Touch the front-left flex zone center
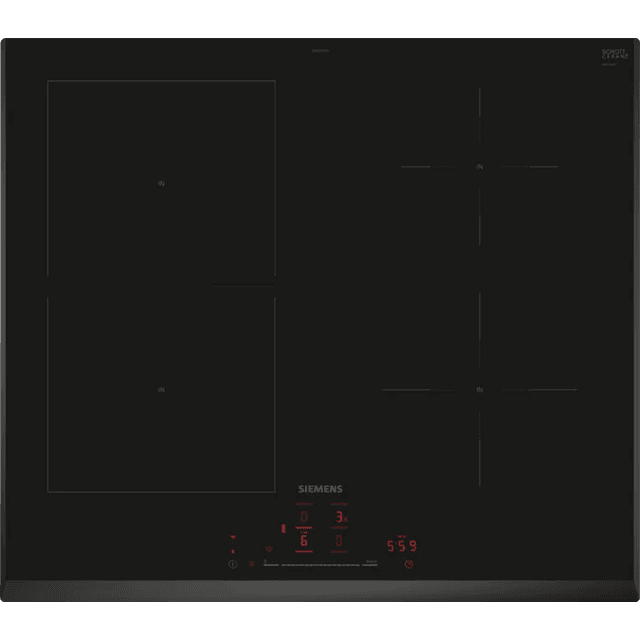Image resolution: width=640 pixels, height=640 pixels. pyautogui.click(x=161, y=388)
